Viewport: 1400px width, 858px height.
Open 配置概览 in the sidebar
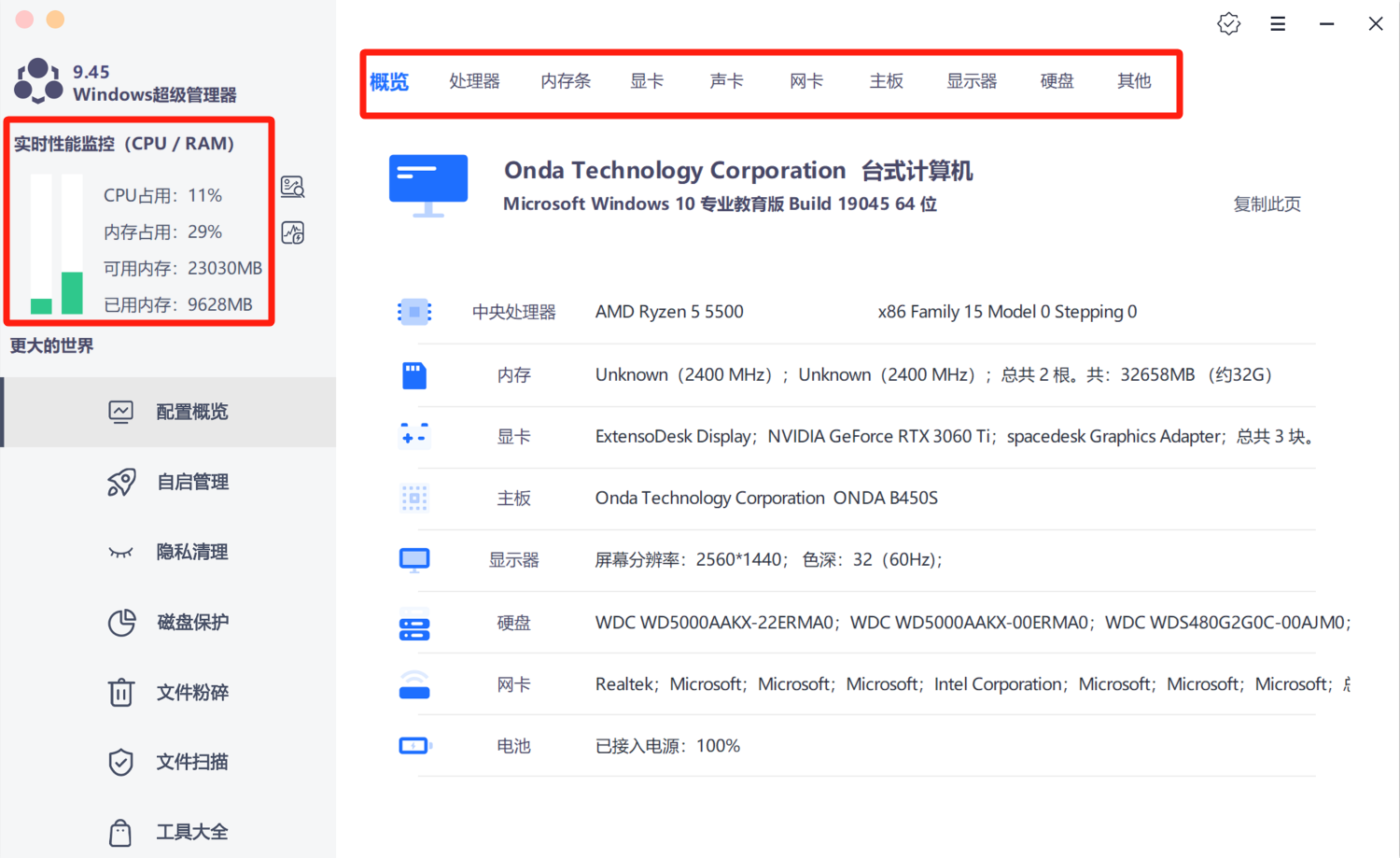168,412
